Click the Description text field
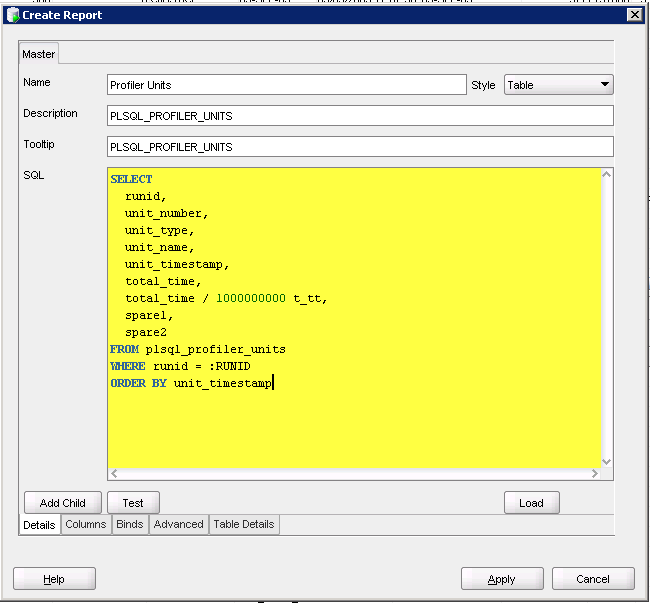This screenshot has width=650, height=603. click(359, 116)
